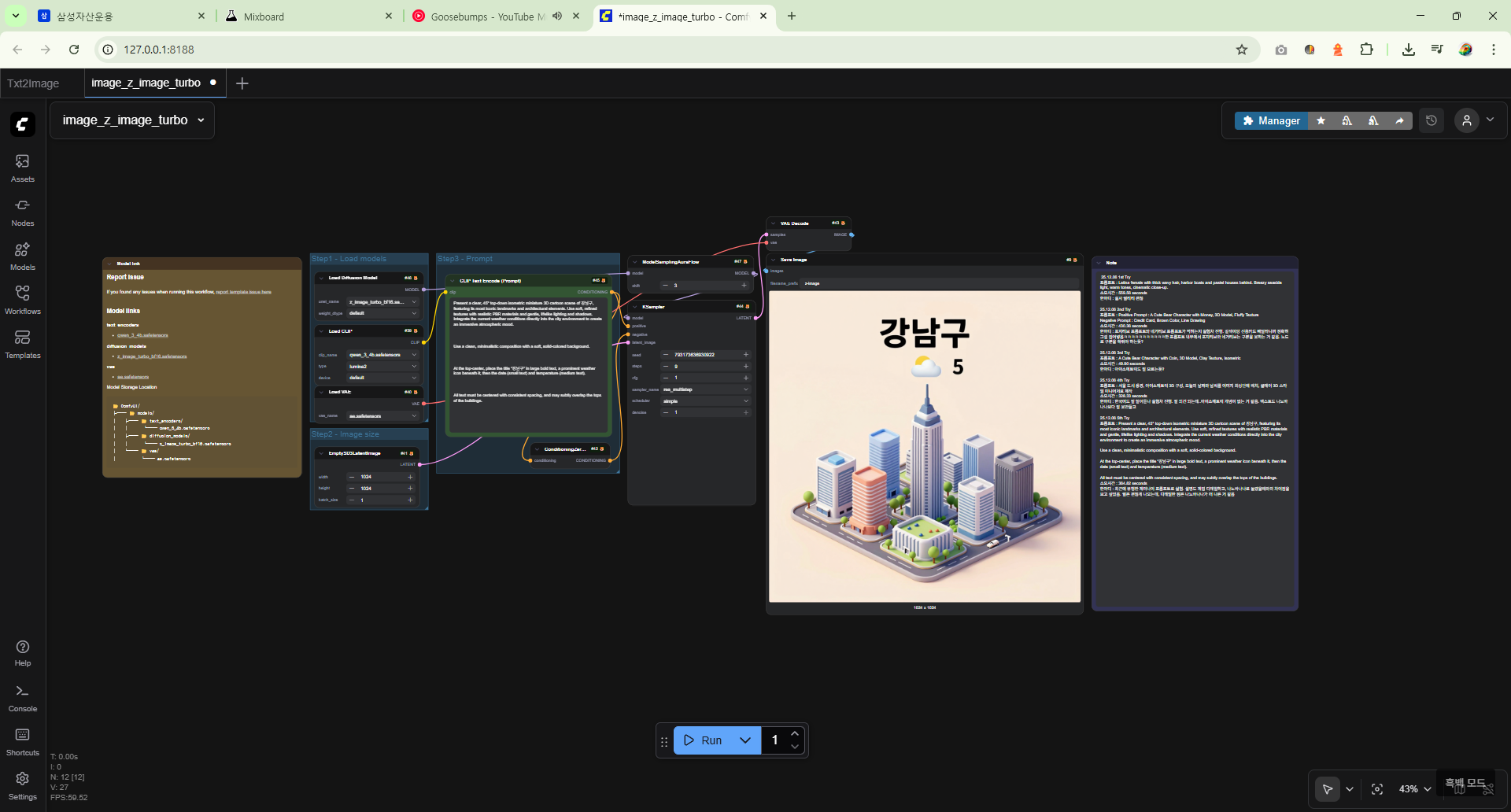Click the star icon beside Manager
1511x812 pixels.
(x=1321, y=120)
